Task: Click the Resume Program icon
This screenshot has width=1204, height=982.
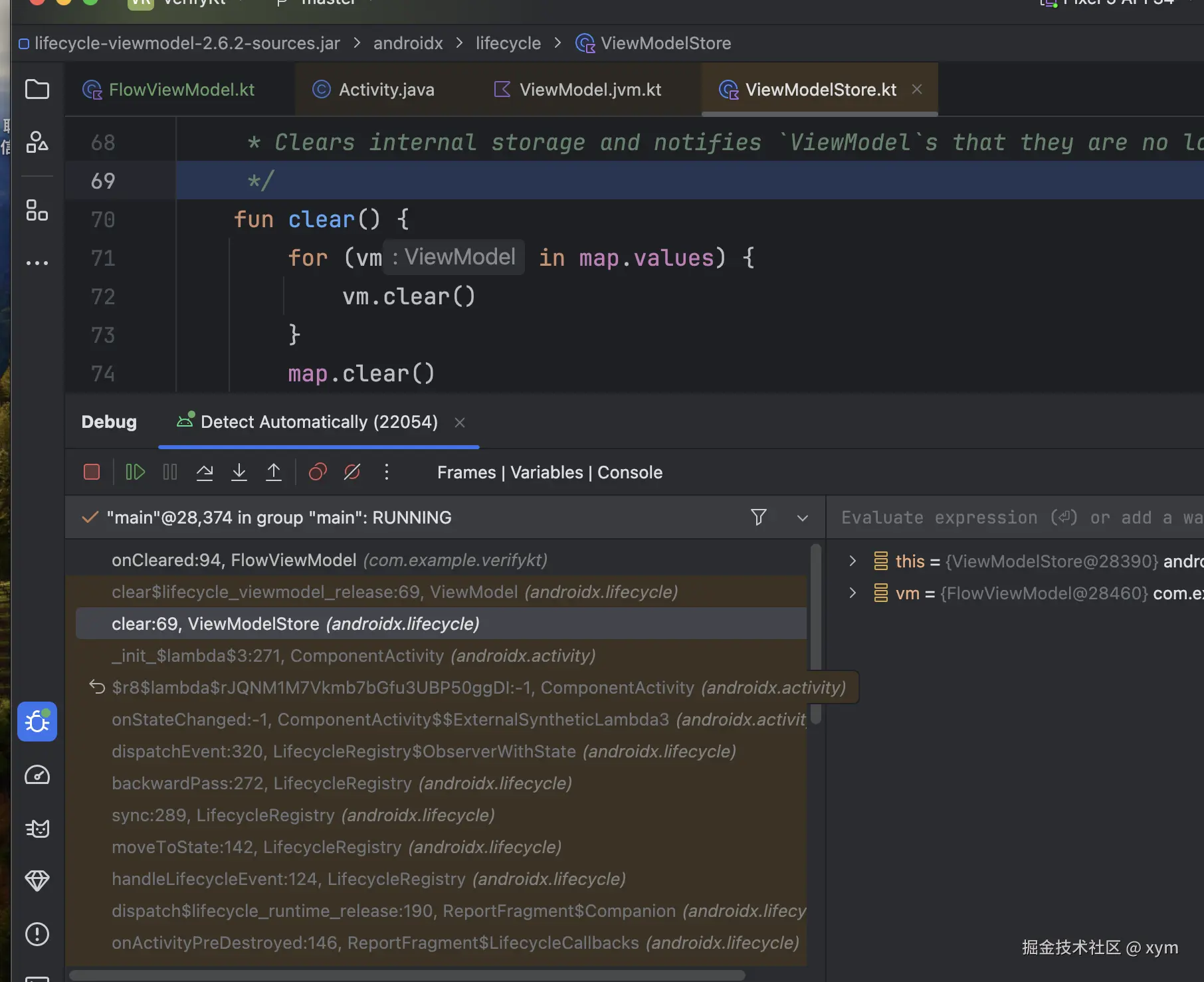Action: point(135,472)
